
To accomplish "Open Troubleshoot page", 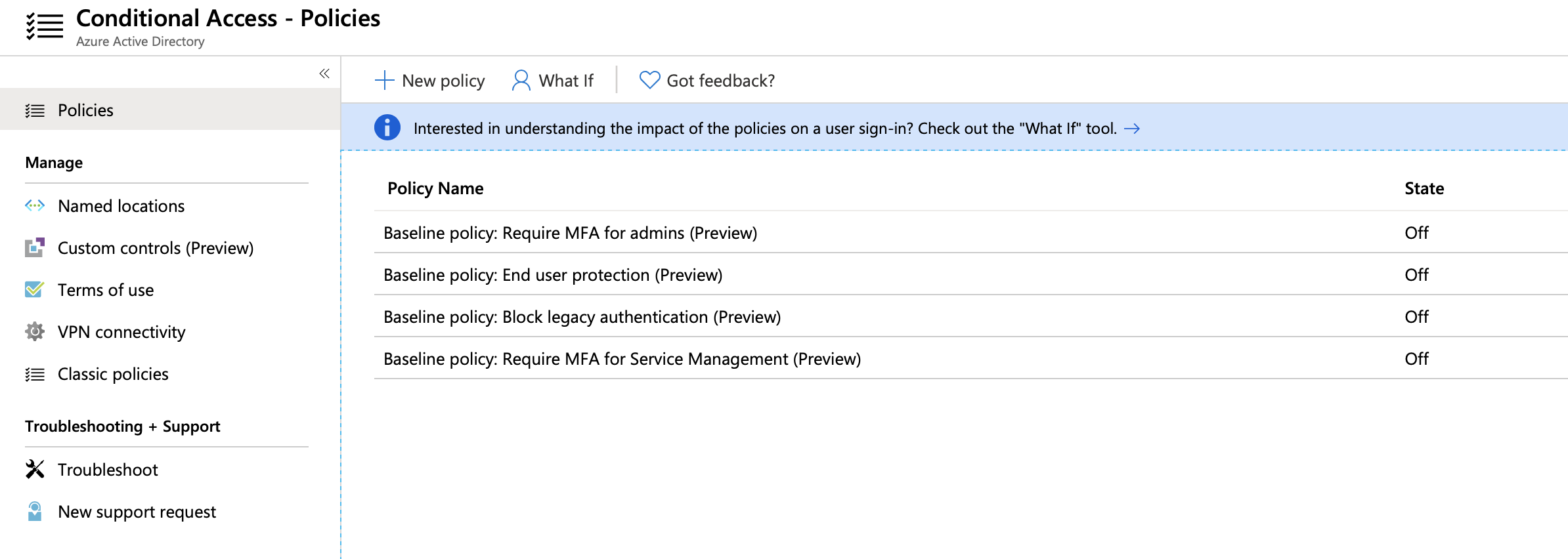I will coord(108,470).
